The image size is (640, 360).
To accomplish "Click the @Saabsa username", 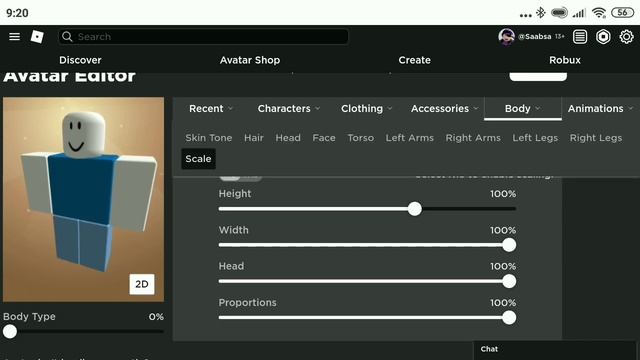I will [535, 37].
